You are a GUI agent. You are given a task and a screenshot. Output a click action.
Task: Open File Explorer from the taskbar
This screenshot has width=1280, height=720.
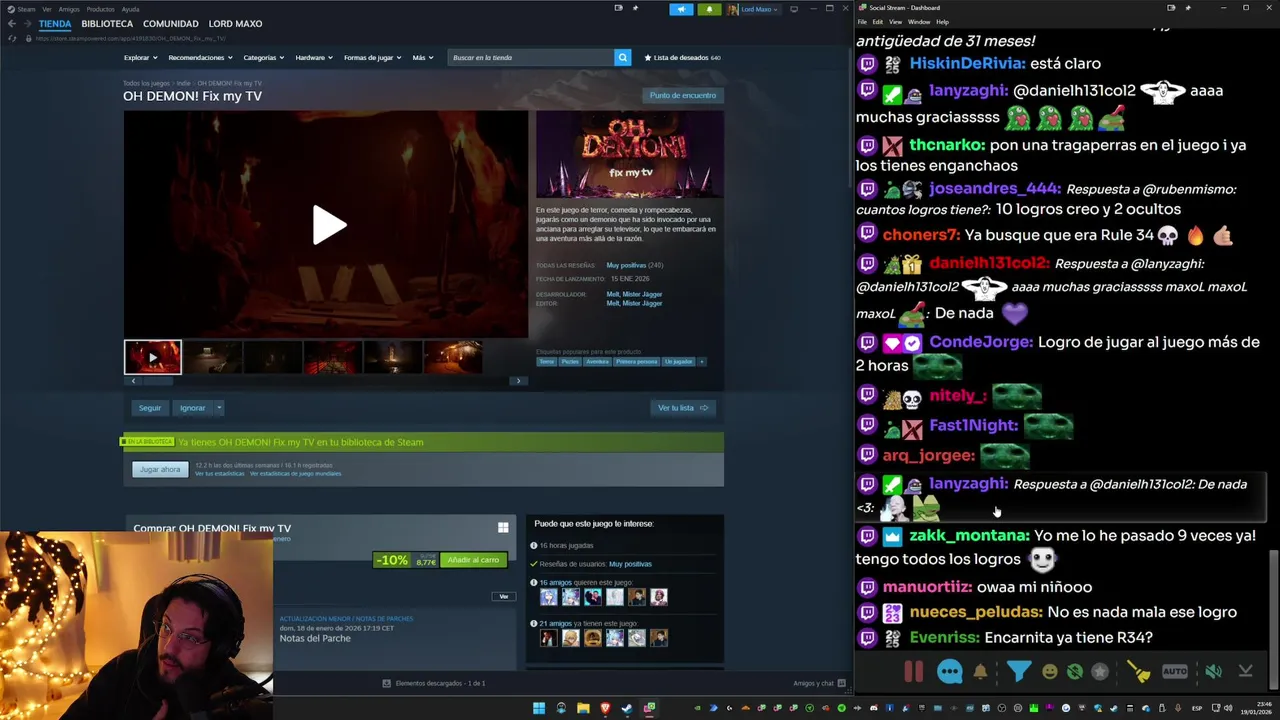point(583,708)
